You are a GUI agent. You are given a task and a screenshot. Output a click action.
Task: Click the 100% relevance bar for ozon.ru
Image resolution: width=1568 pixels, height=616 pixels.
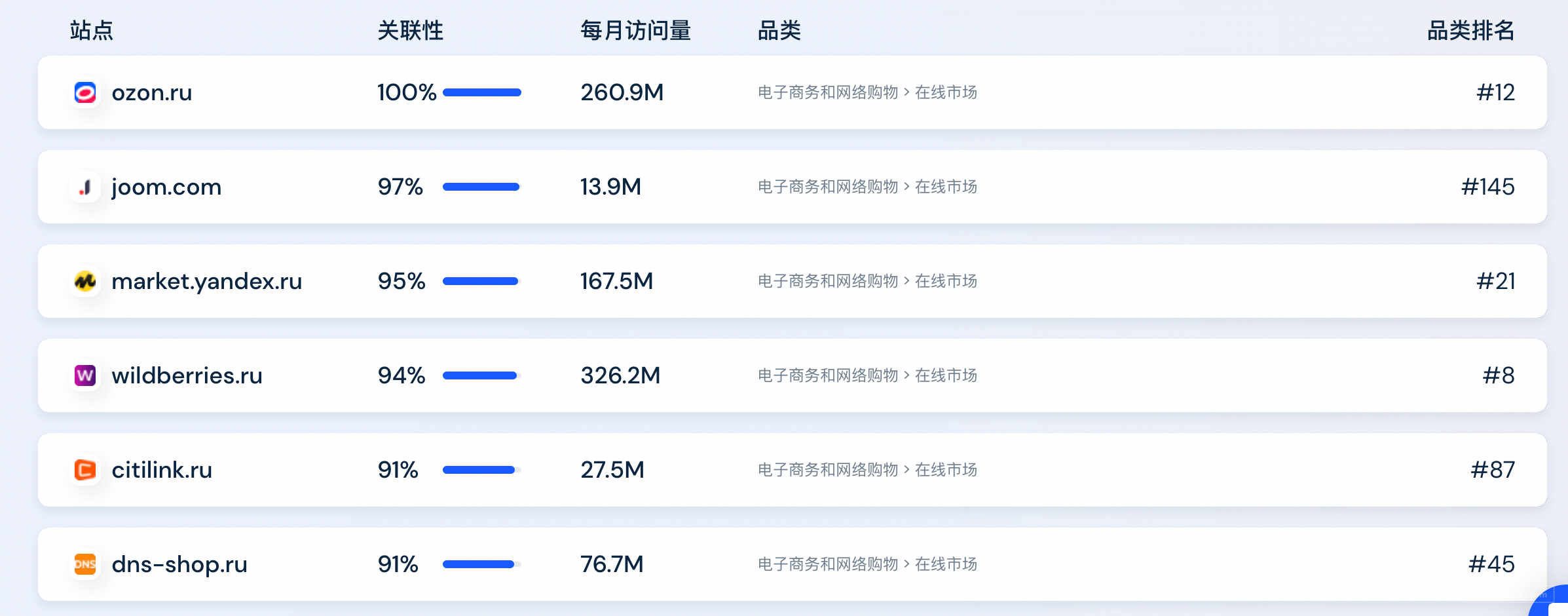tap(482, 92)
